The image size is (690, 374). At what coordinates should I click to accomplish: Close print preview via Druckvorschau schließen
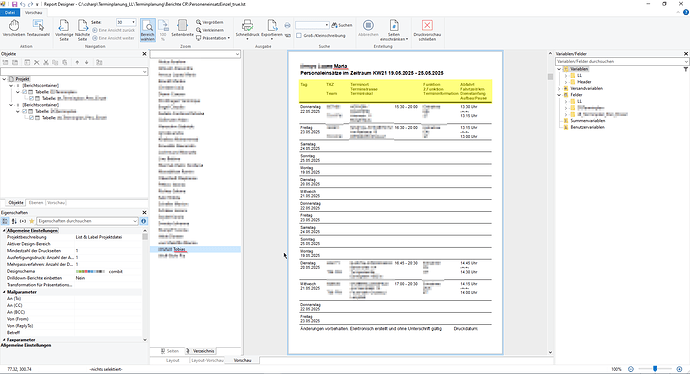pos(427,30)
